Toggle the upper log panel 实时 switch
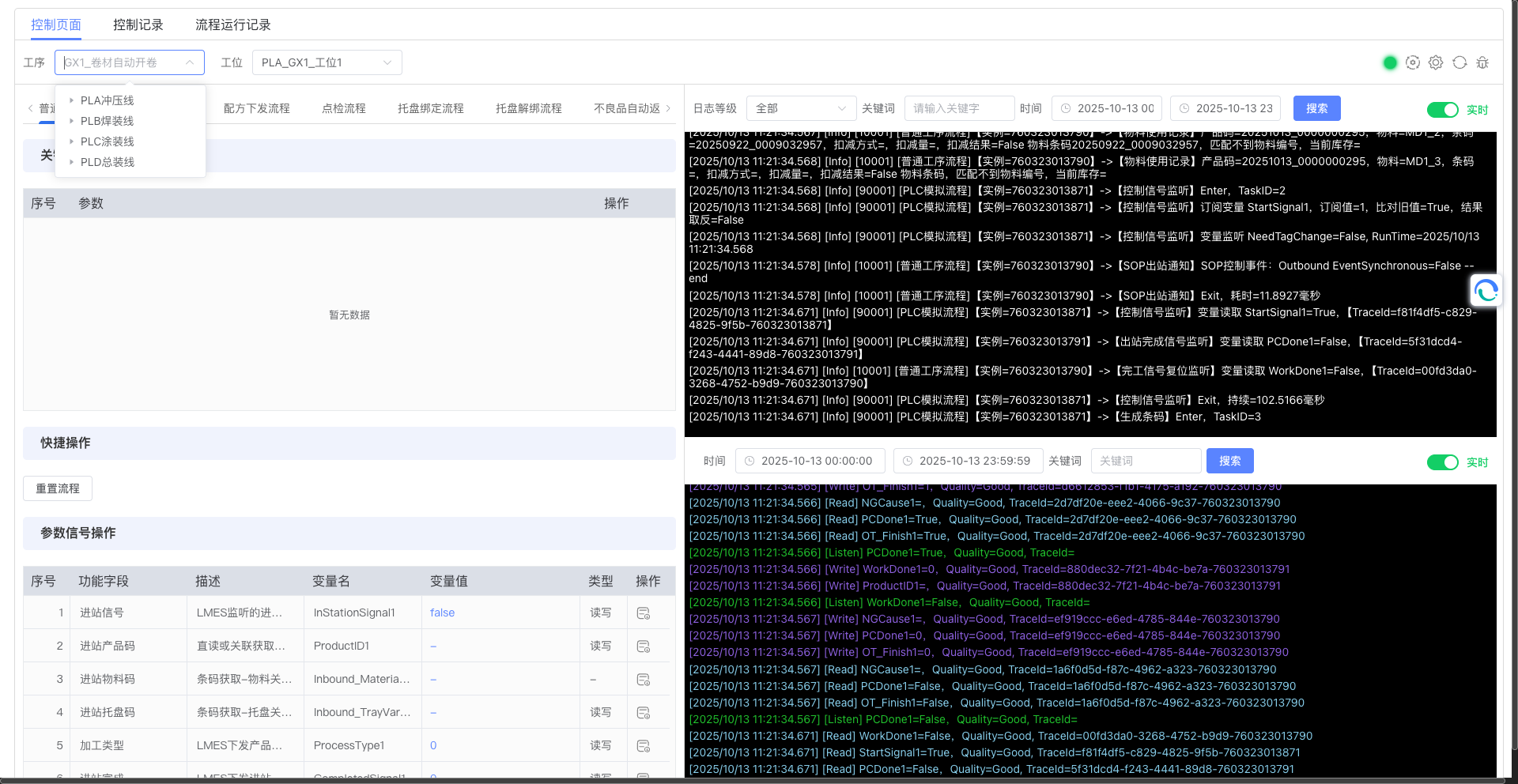Image resolution: width=1518 pixels, height=784 pixels. (1442, 110)
